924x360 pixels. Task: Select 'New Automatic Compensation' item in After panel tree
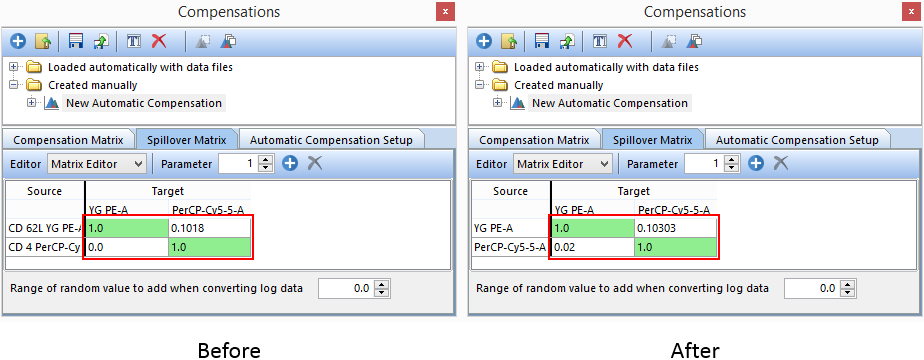(610, 103)
